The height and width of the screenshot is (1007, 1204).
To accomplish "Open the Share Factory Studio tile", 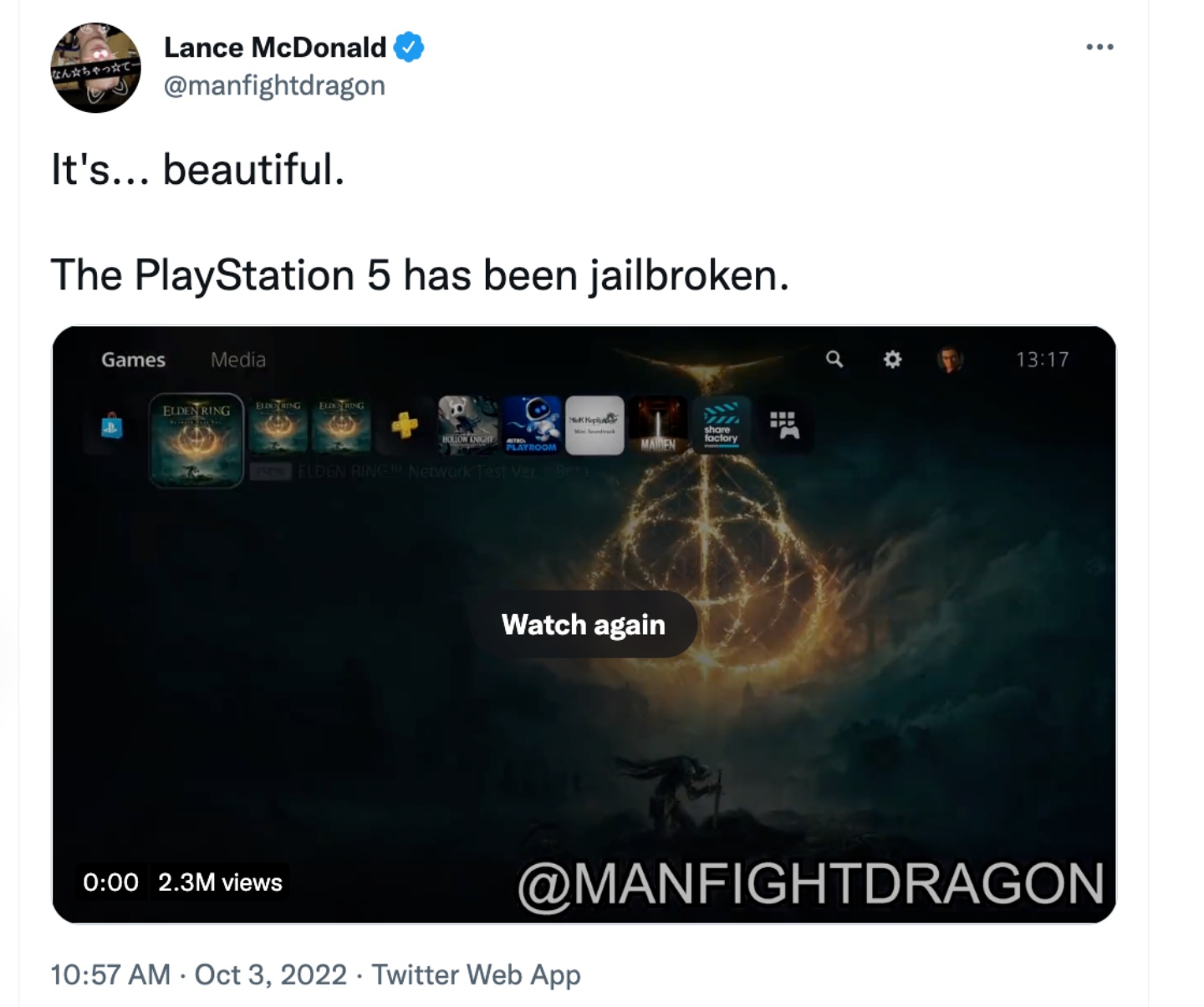I will click(x=721, y=425).
